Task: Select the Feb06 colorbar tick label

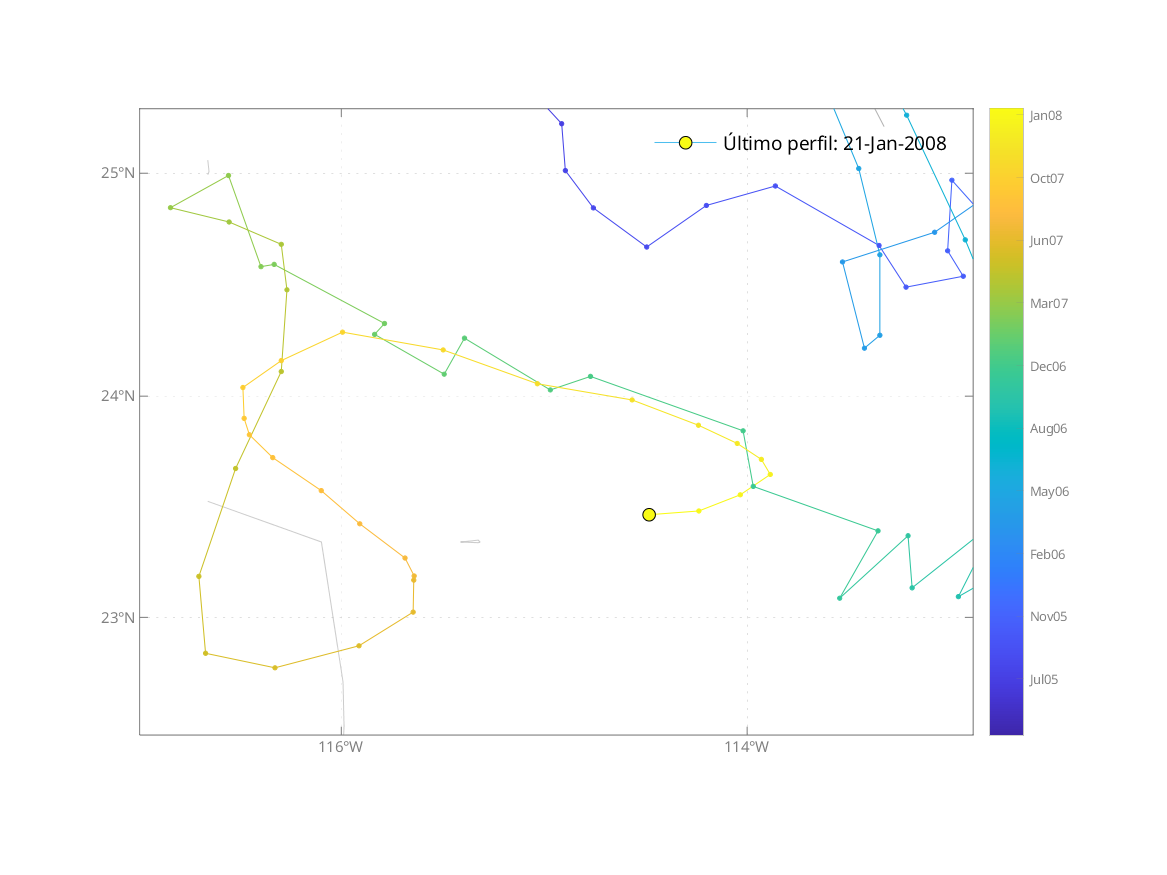Action: [x=1048, y=554]
